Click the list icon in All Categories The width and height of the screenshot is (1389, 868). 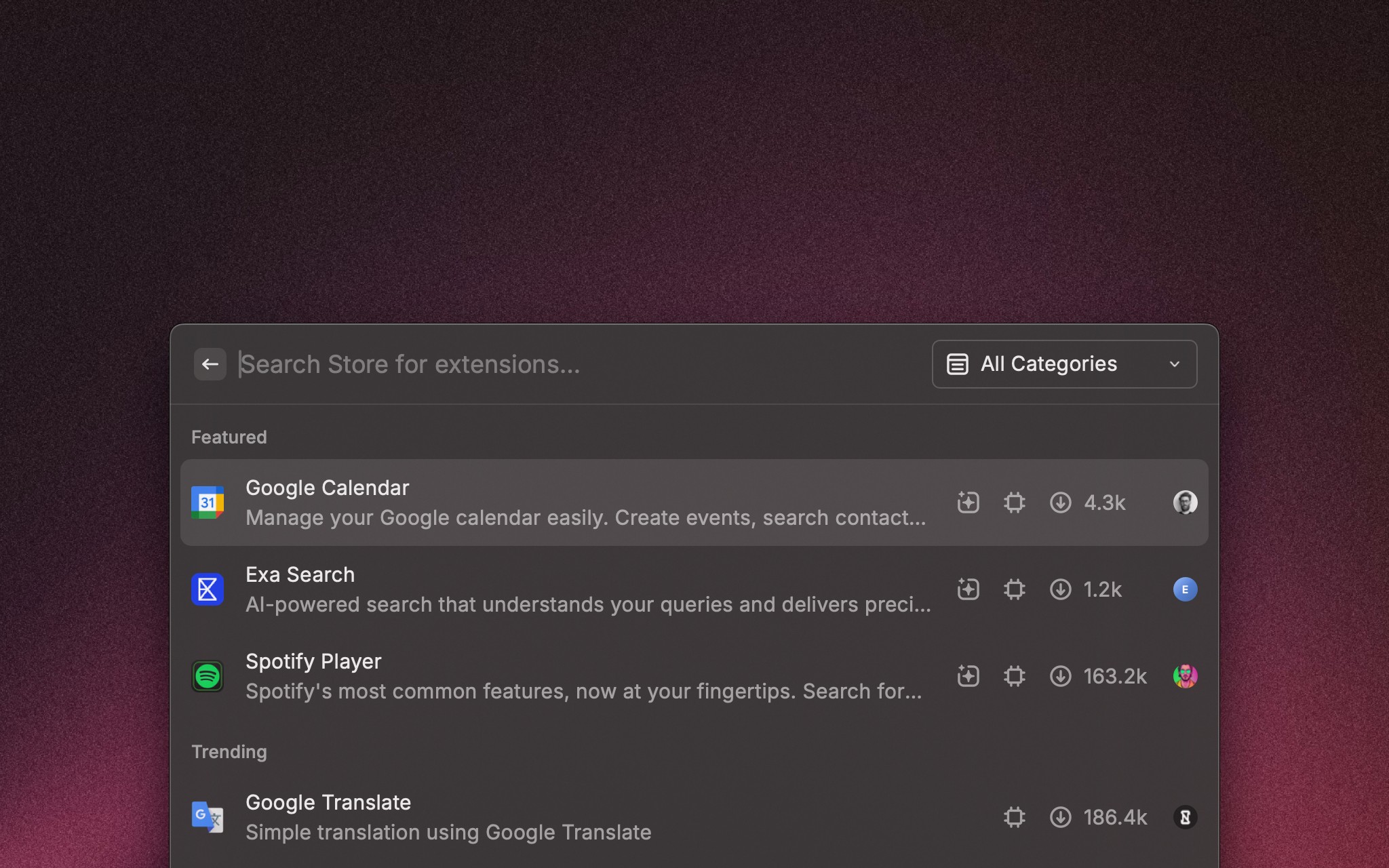(x=957, y=364)
